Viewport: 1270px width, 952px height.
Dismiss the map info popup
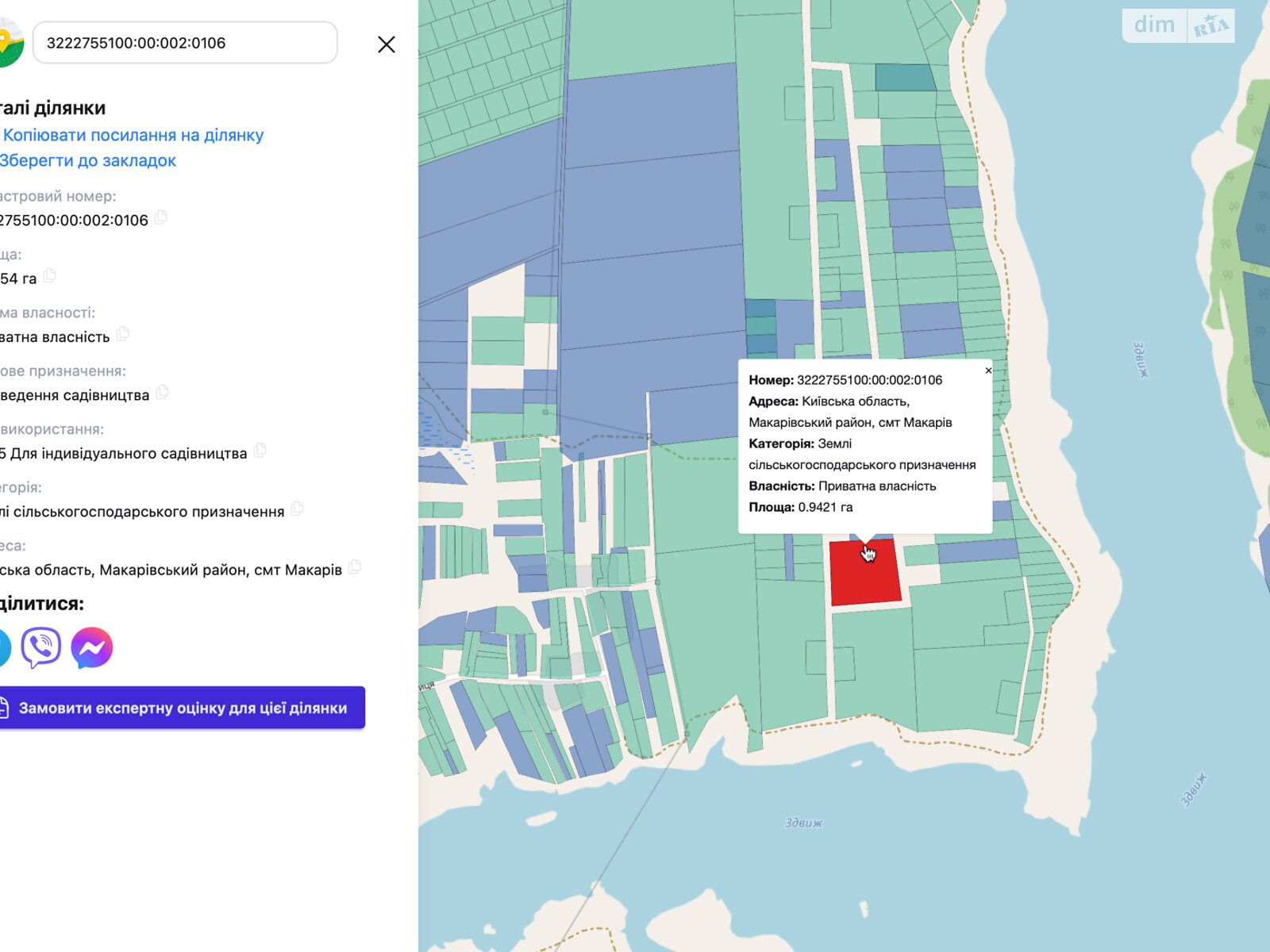coord(988,370)
